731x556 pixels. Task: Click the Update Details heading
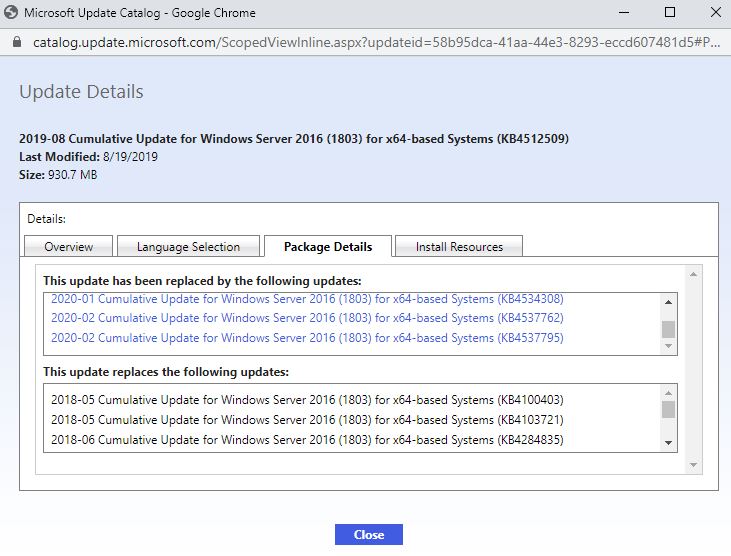tap(81, 92)
